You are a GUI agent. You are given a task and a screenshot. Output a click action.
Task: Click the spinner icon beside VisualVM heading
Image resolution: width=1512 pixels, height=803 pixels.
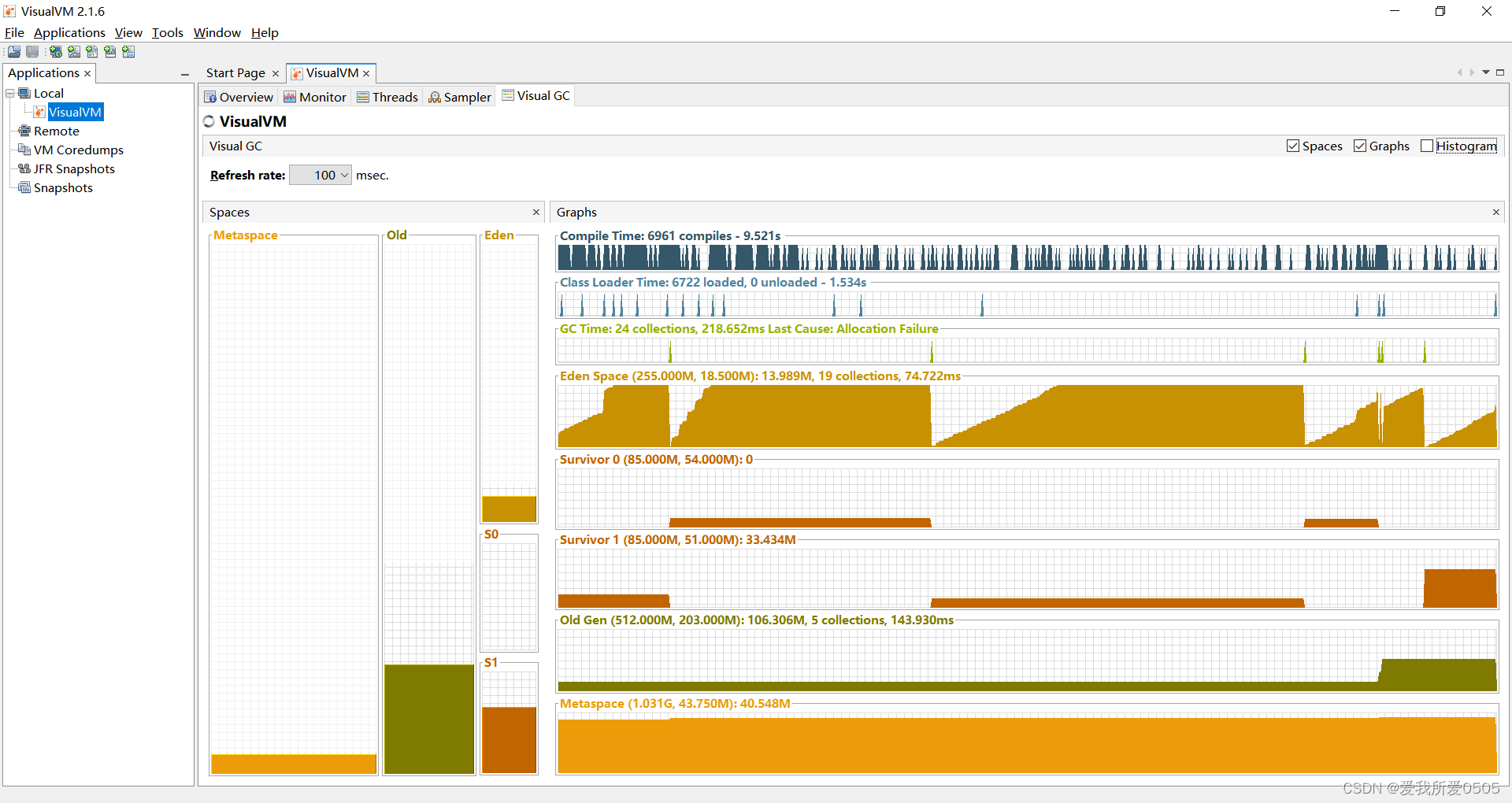tap(209, 121)
